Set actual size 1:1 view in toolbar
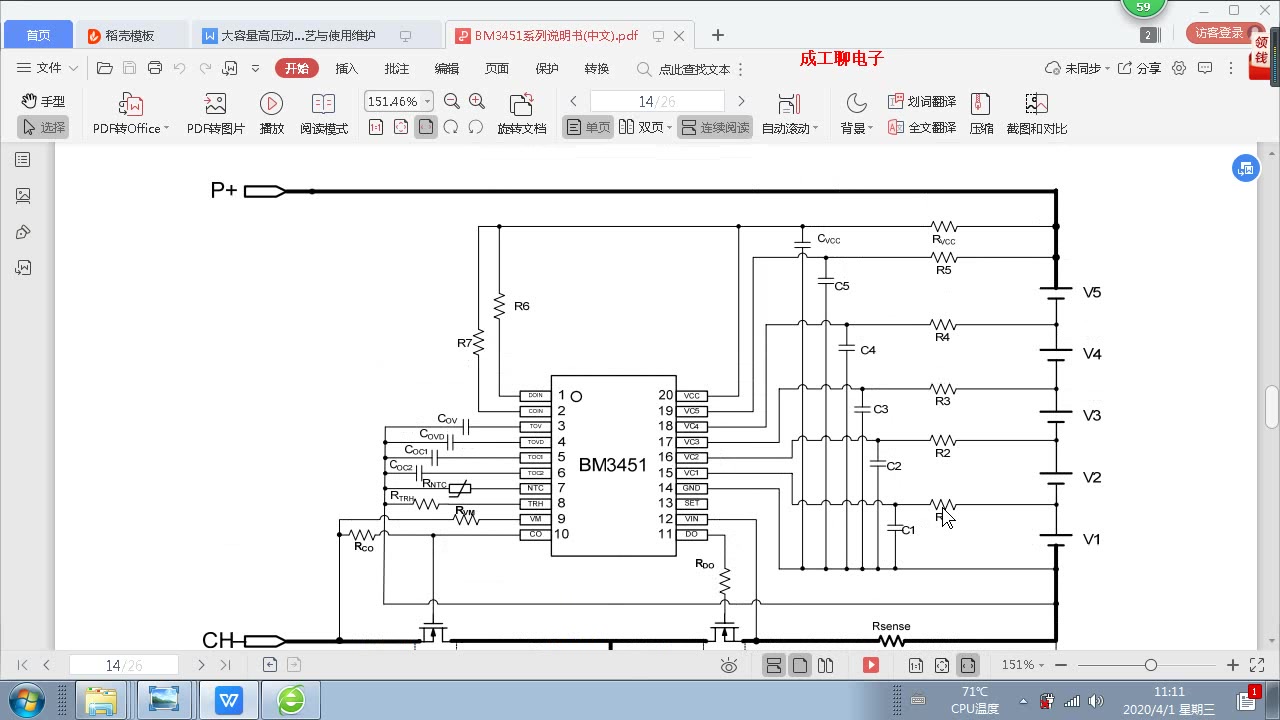This screenshot has height=720, width=1280. tap(376, 127)
